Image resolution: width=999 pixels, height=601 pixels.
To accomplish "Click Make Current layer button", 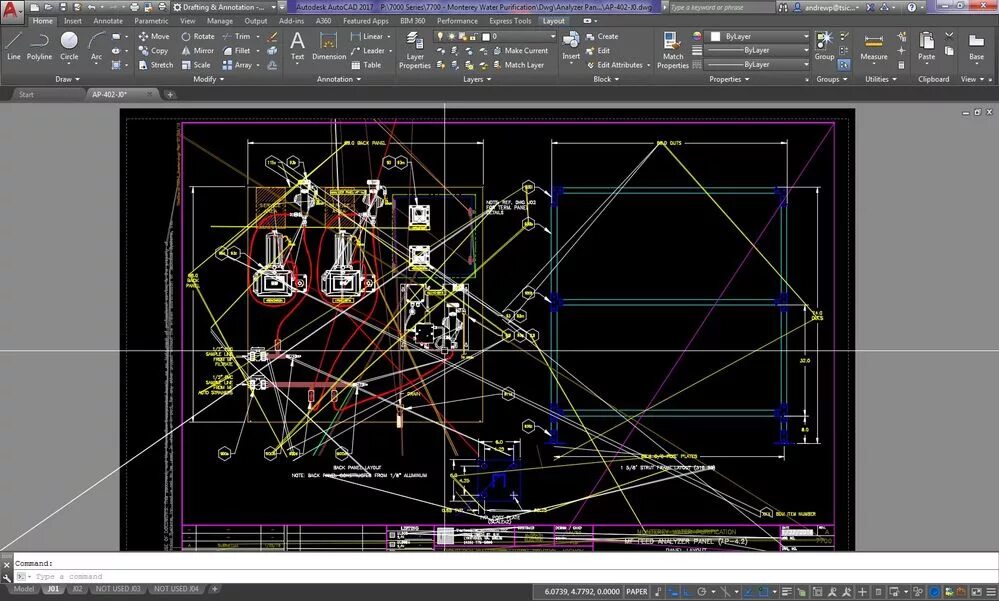I will [x=521, y=50].
